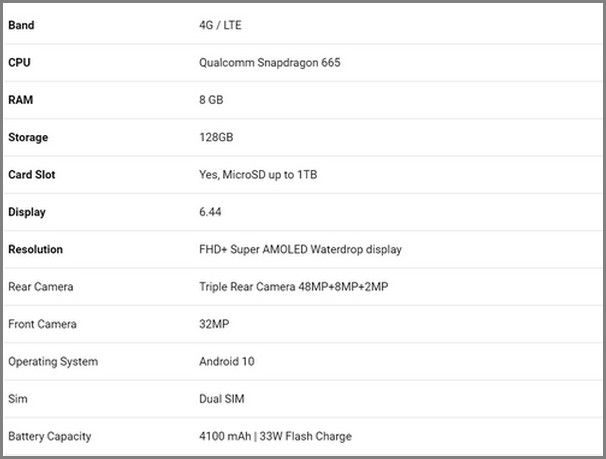The height and width of the screenshot is (459, 606).
Task: Click the Card Slot label
Action: (32, 175)
